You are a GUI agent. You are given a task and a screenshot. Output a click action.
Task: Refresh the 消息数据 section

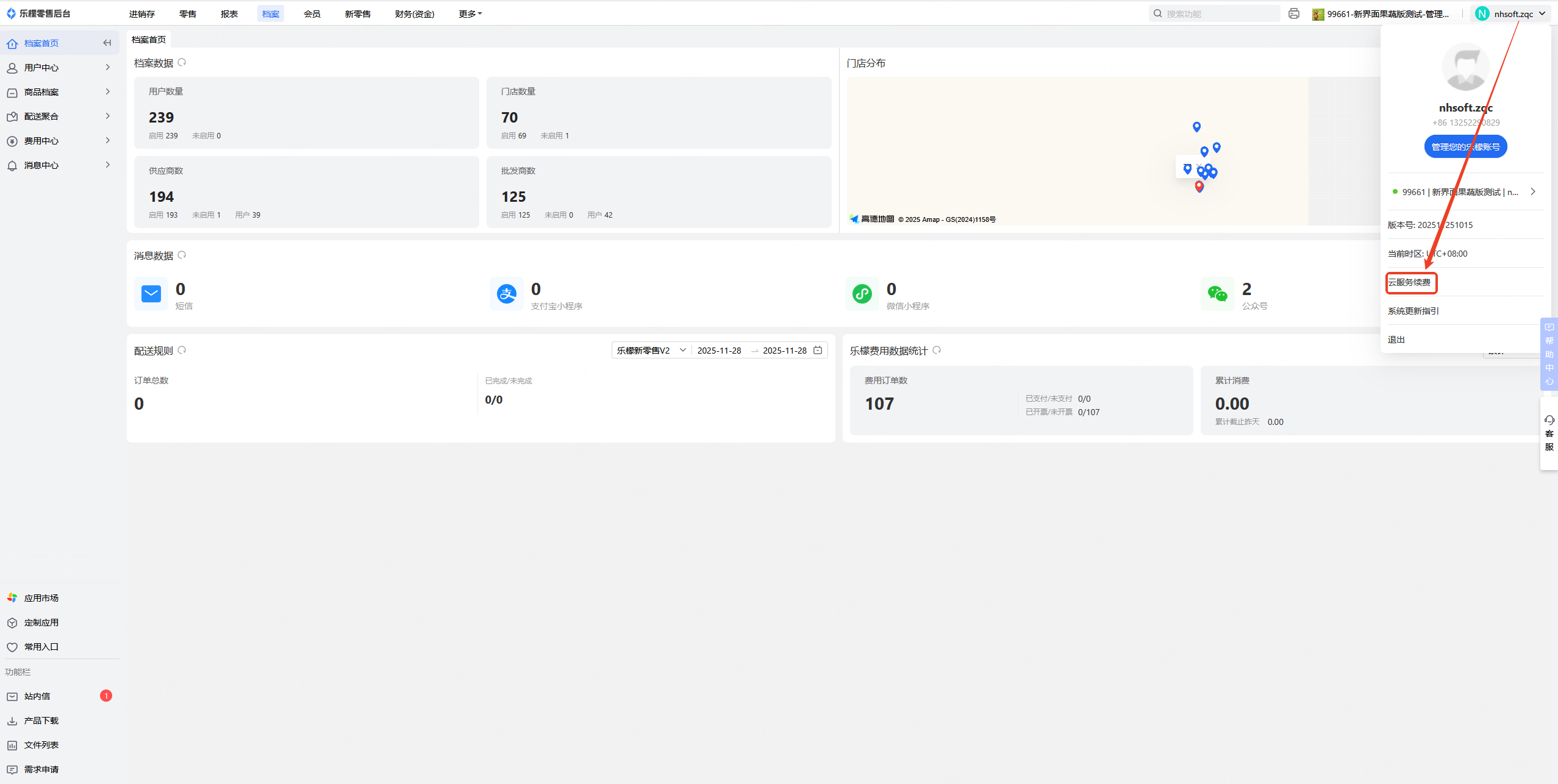(x=182, y=255)
